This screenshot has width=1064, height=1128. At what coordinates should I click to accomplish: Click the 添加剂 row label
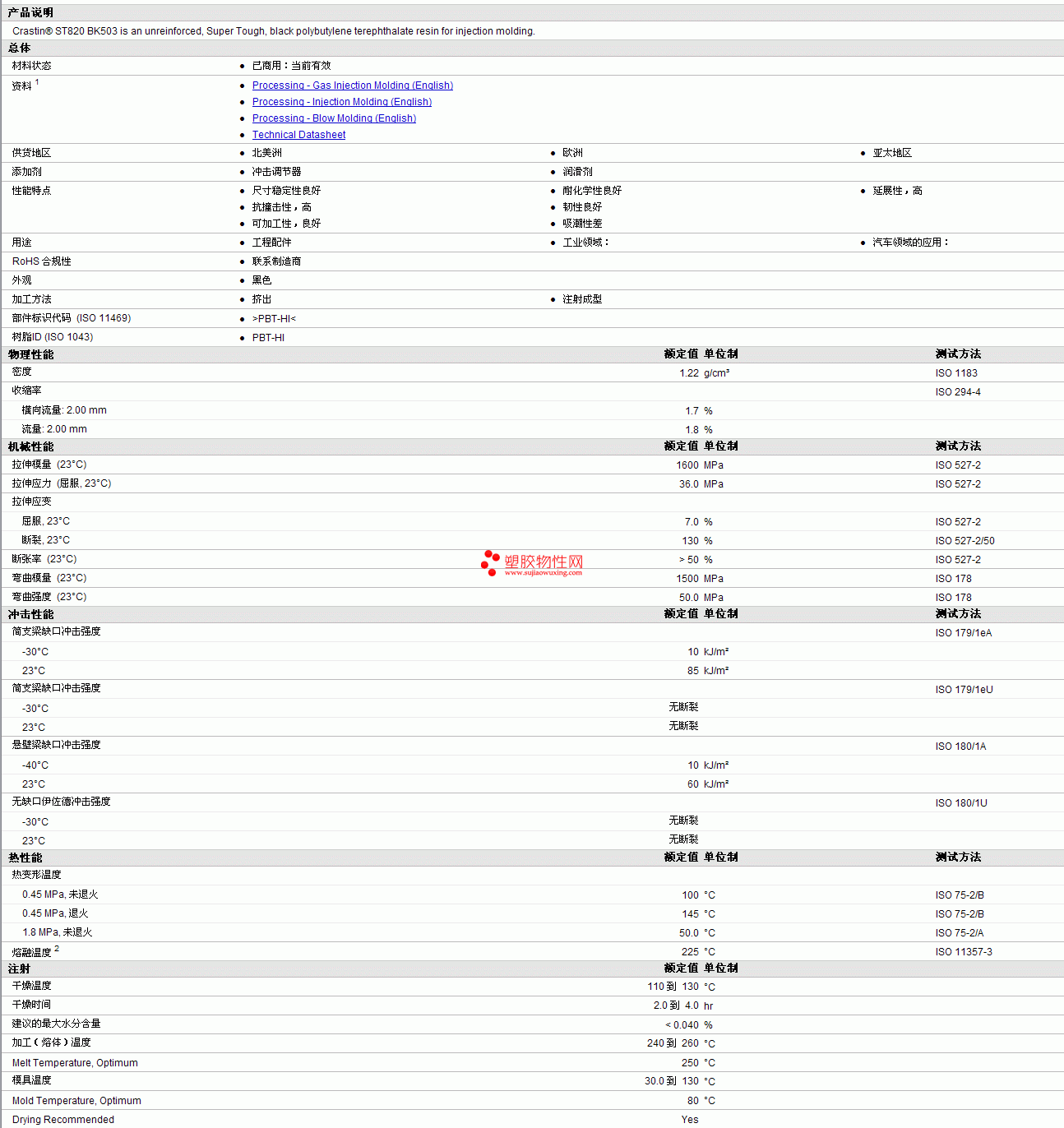pos(26,172)
